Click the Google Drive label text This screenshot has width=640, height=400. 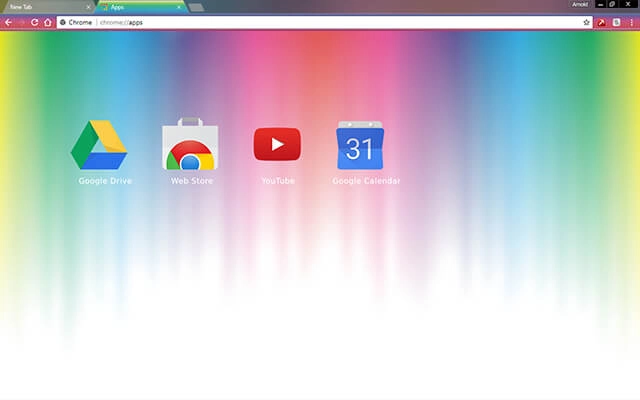105,181
